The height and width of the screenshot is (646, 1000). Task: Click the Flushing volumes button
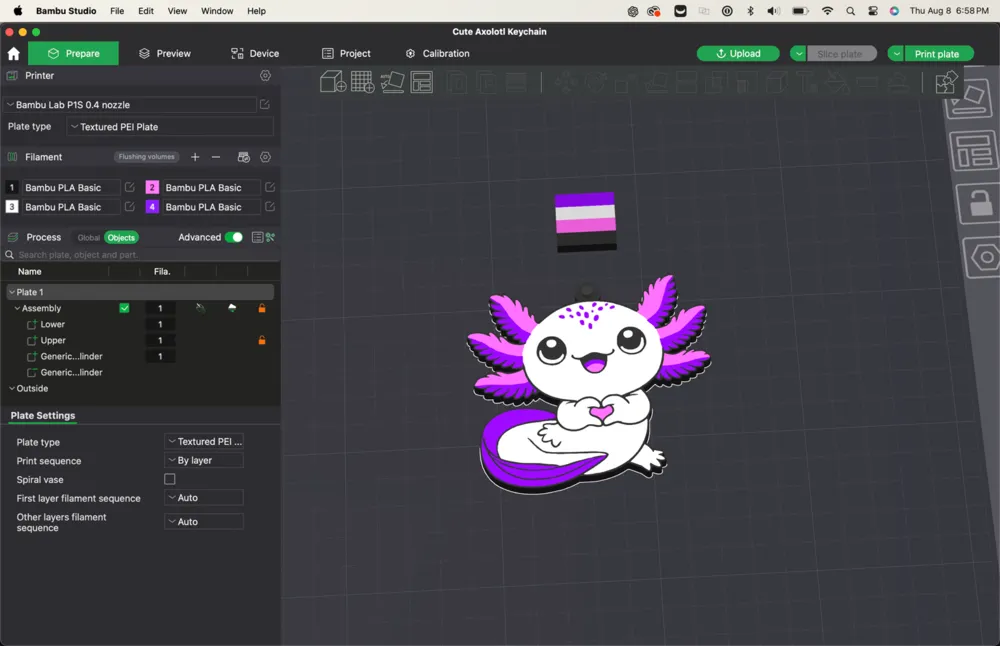[x=147, y=157]
